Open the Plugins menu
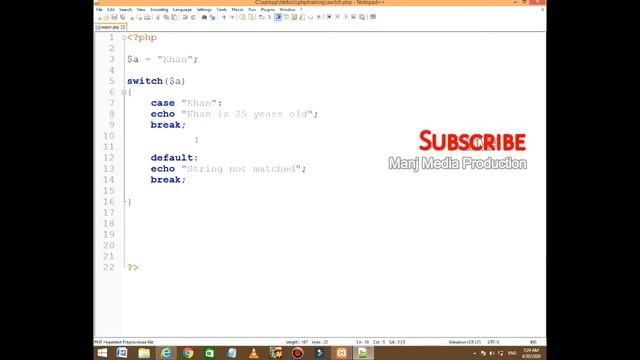 [x=268, y=9]
